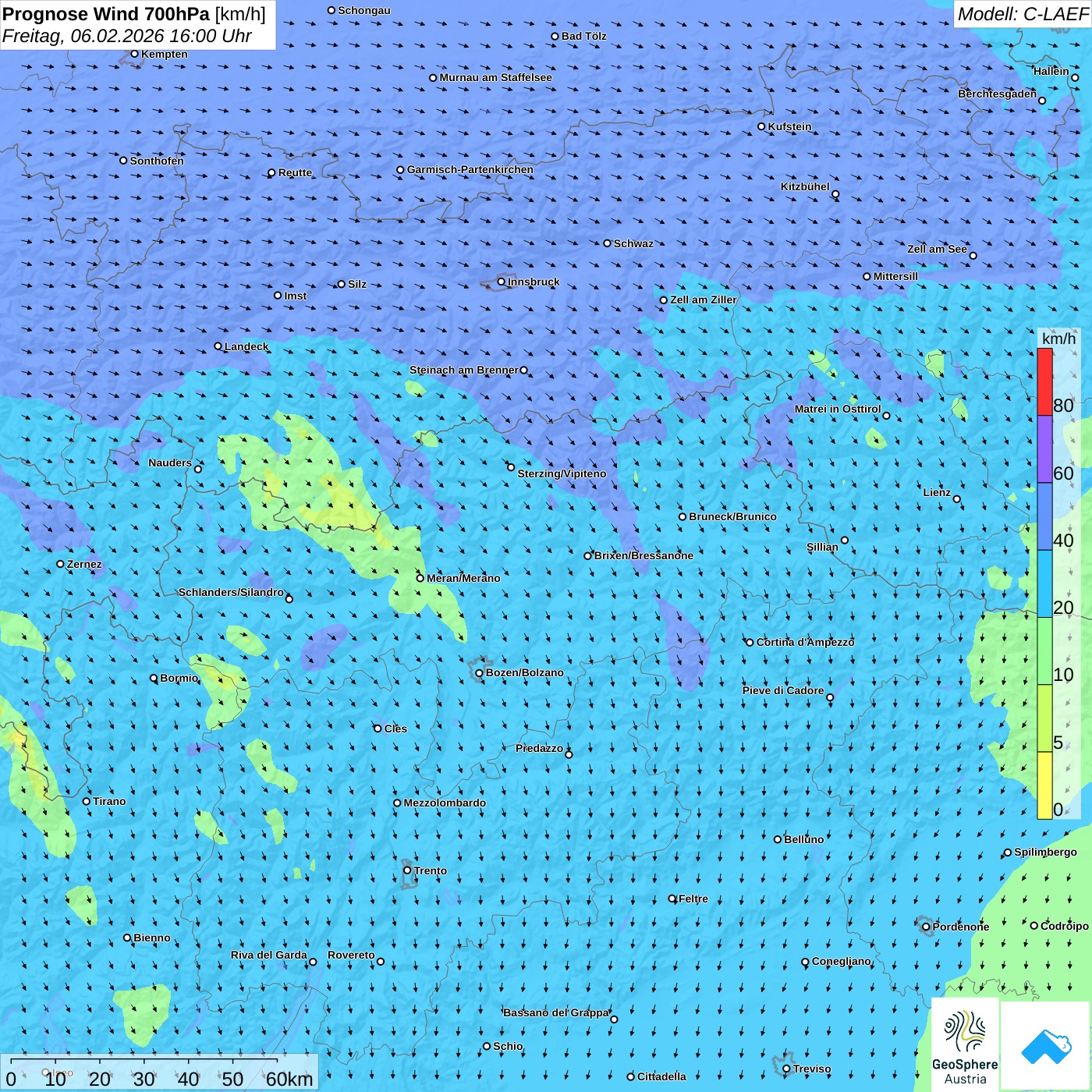Click the Feltre location dot
Screen dimensions: 1092x1092
(672, 899)
